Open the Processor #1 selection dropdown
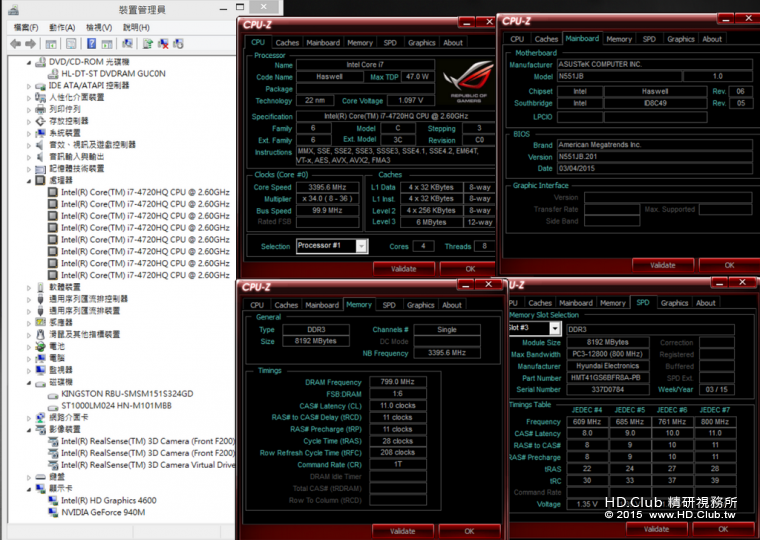The width and height of the screenshot is (760, 540). [361, 246]
